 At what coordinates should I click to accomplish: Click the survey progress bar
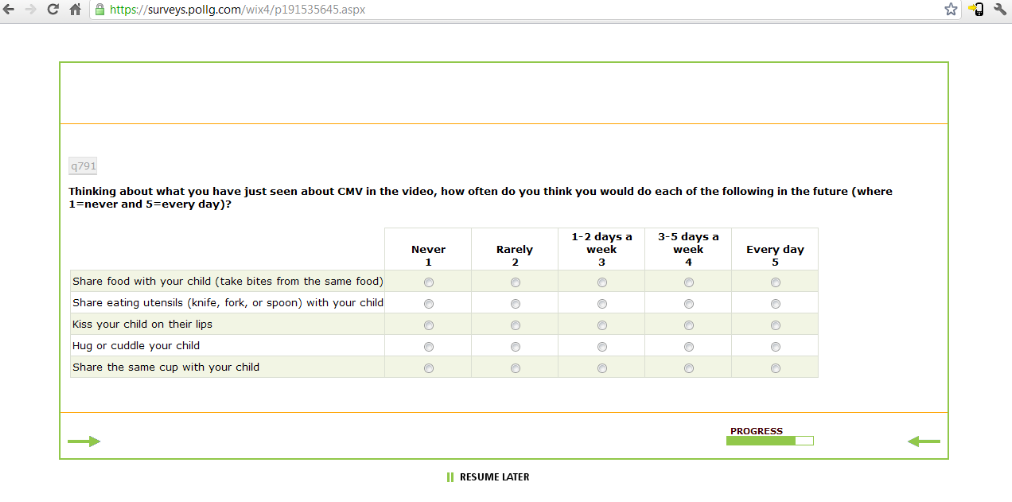770,441
